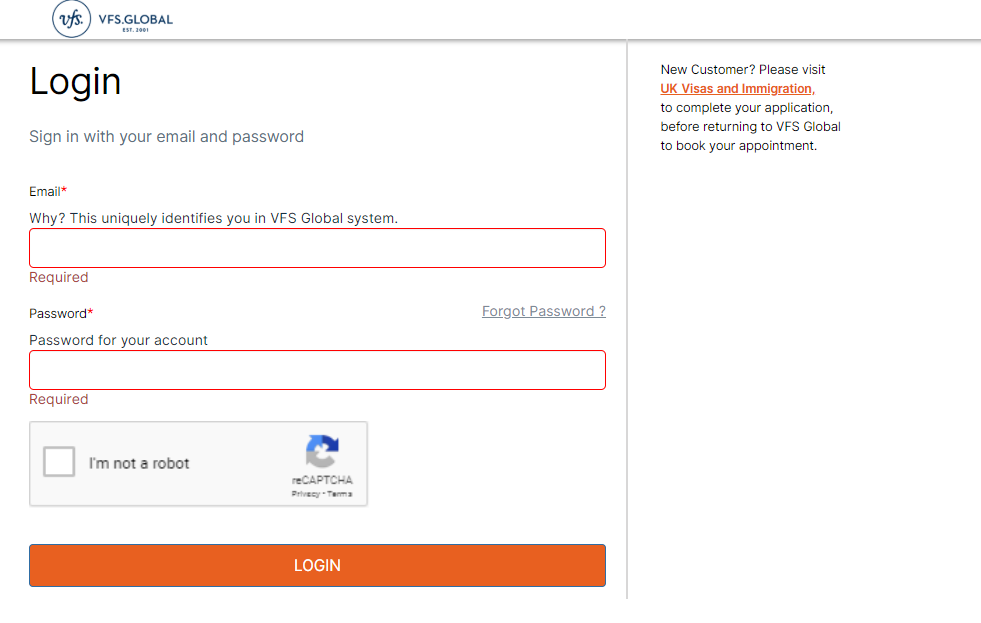Click the Required message under Email field
Image resolution: width=981 pixels, height=623 pixels.
tap(59, 277)
